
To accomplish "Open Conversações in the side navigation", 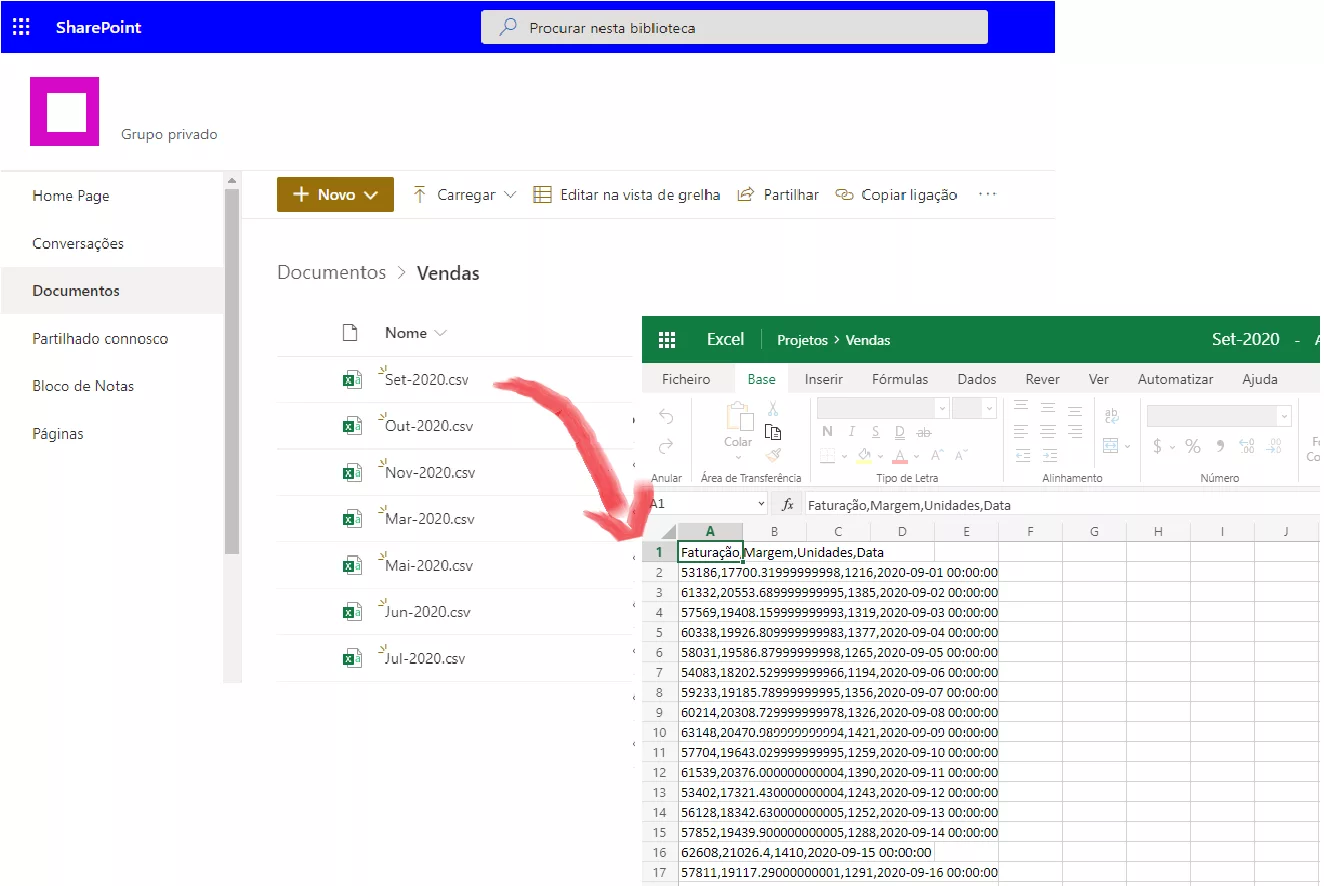I will pos(78,243).
